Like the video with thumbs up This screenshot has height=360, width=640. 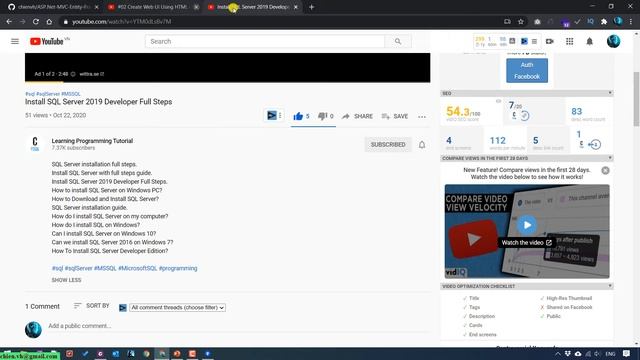coord(301,116)
